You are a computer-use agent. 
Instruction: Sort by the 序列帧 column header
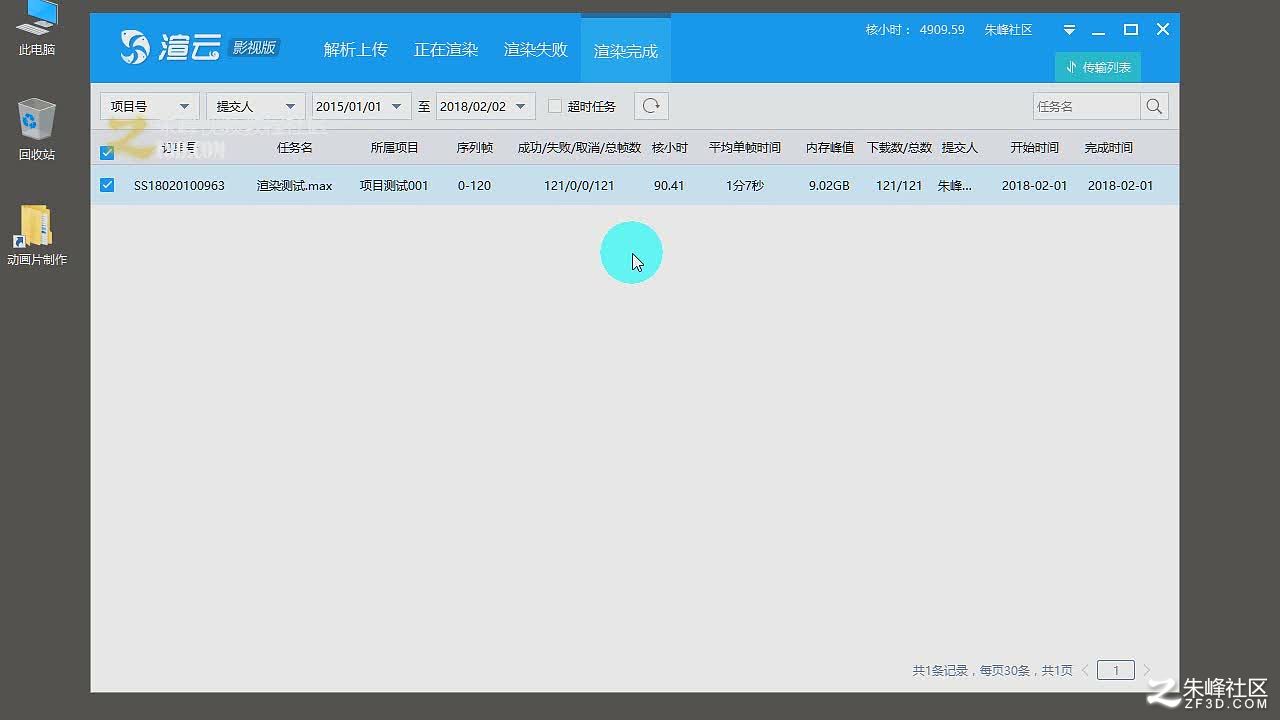coord(475,148)
